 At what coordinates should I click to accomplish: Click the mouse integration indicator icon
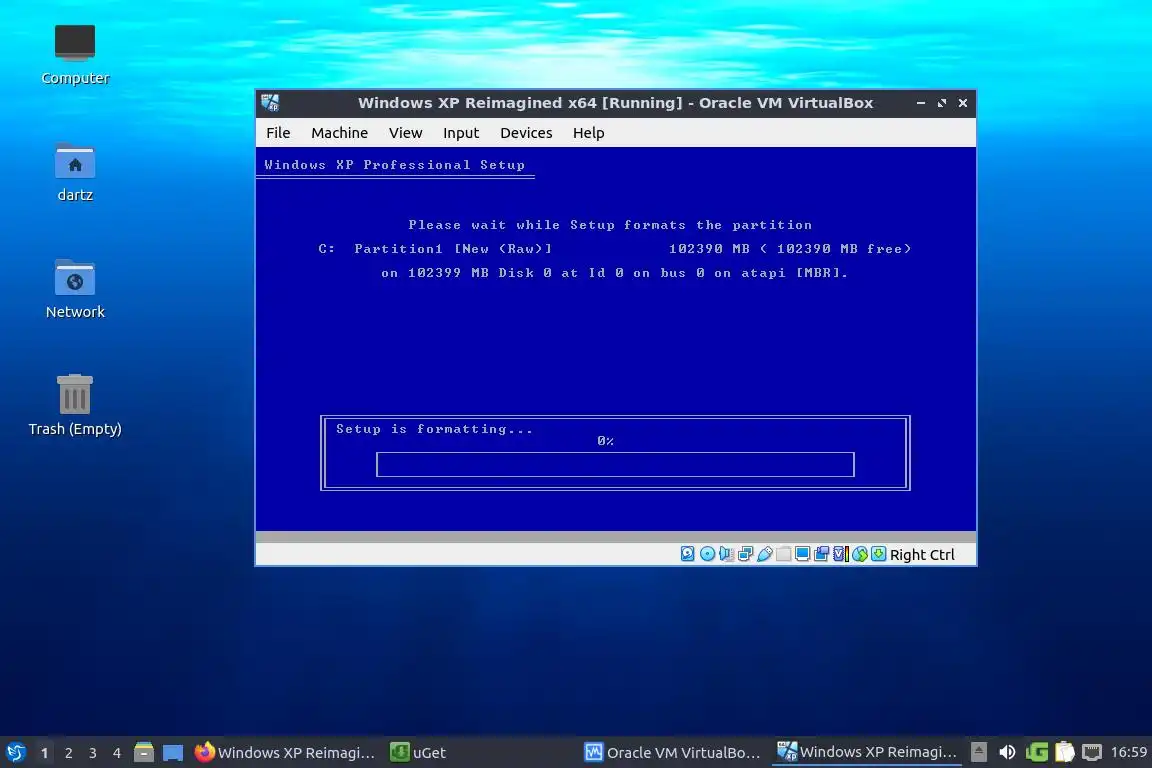point(860,554)
